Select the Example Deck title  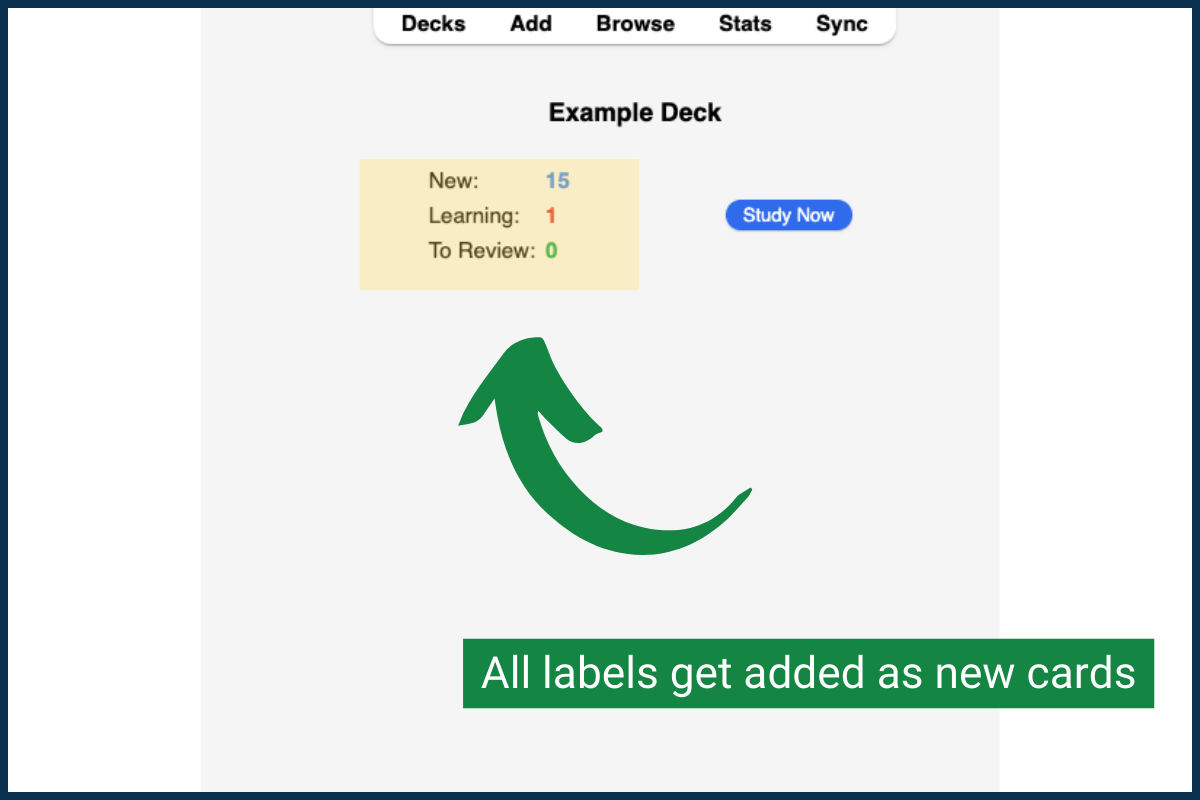(x=634, y=113)
